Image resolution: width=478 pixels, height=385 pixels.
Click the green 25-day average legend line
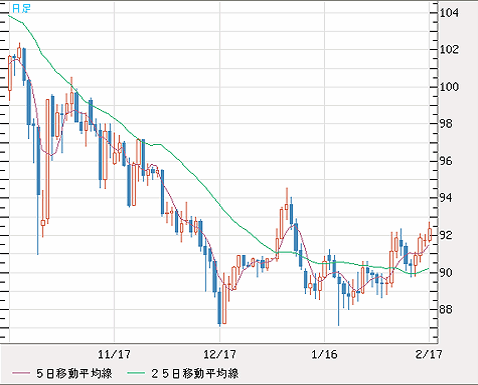136,373
